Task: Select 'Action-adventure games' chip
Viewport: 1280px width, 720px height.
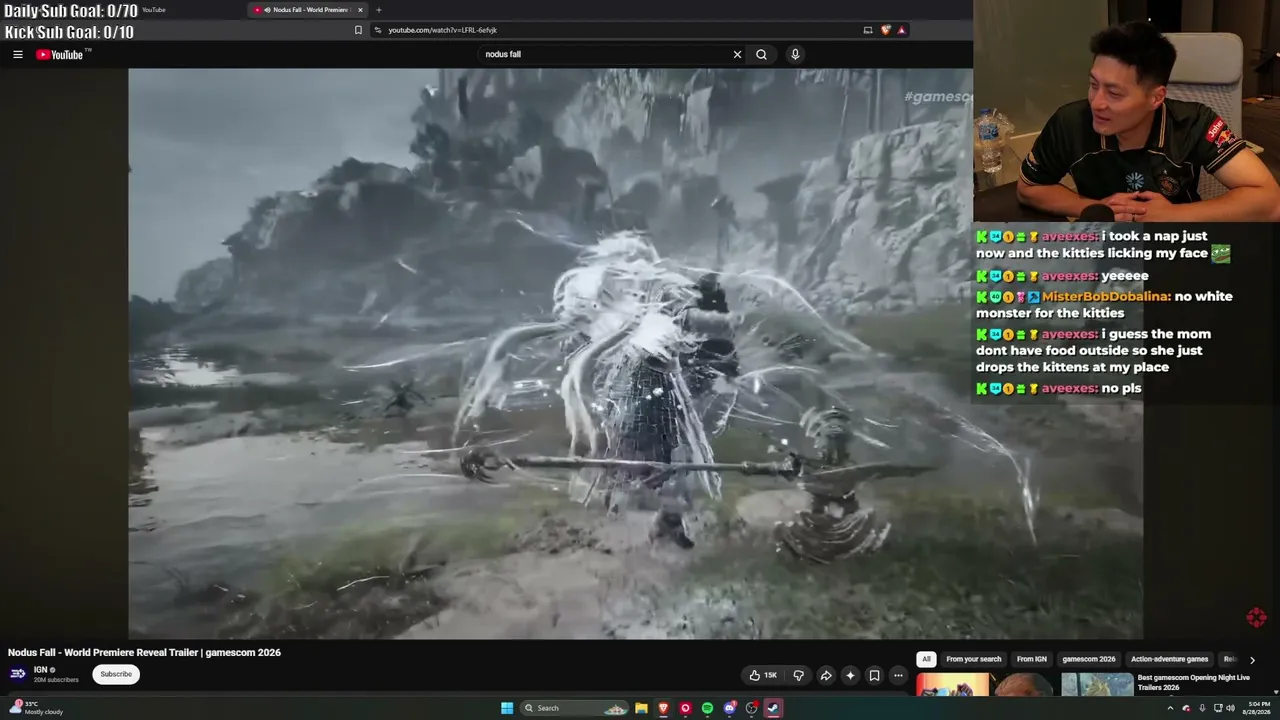Action: 1169,659
